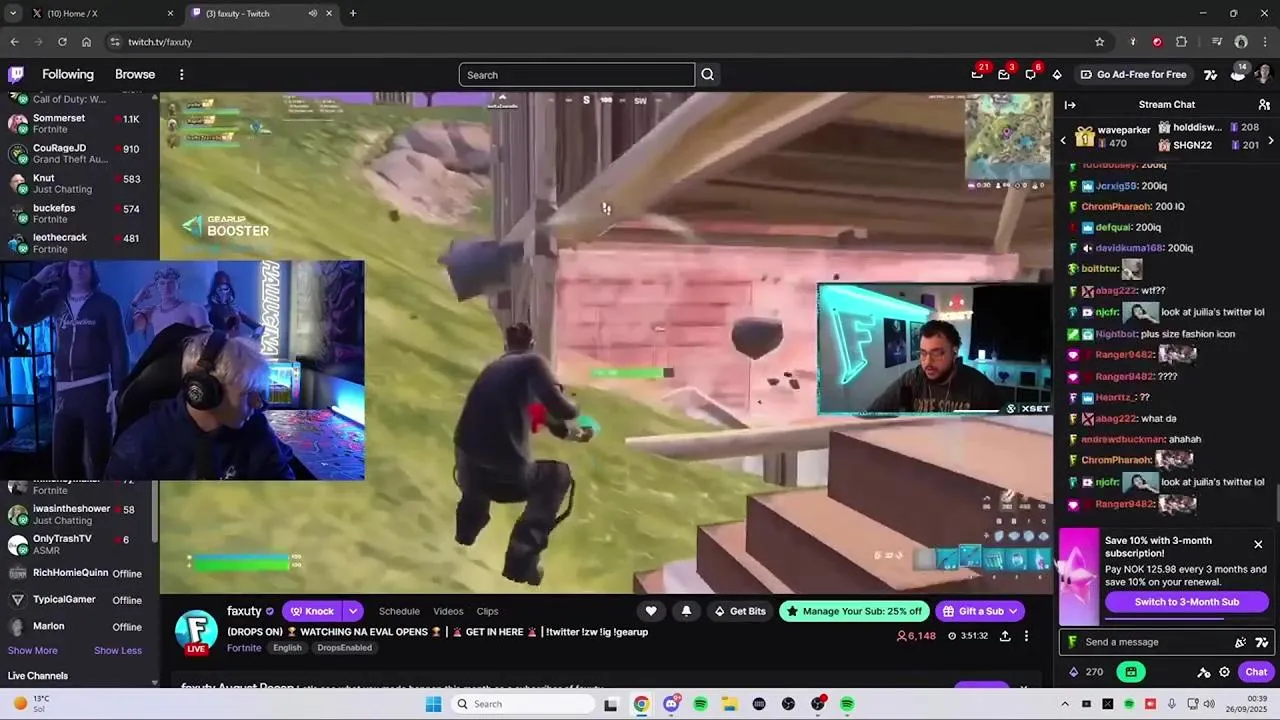Expand the Knock button dropdown arrow

click(353, 611)
